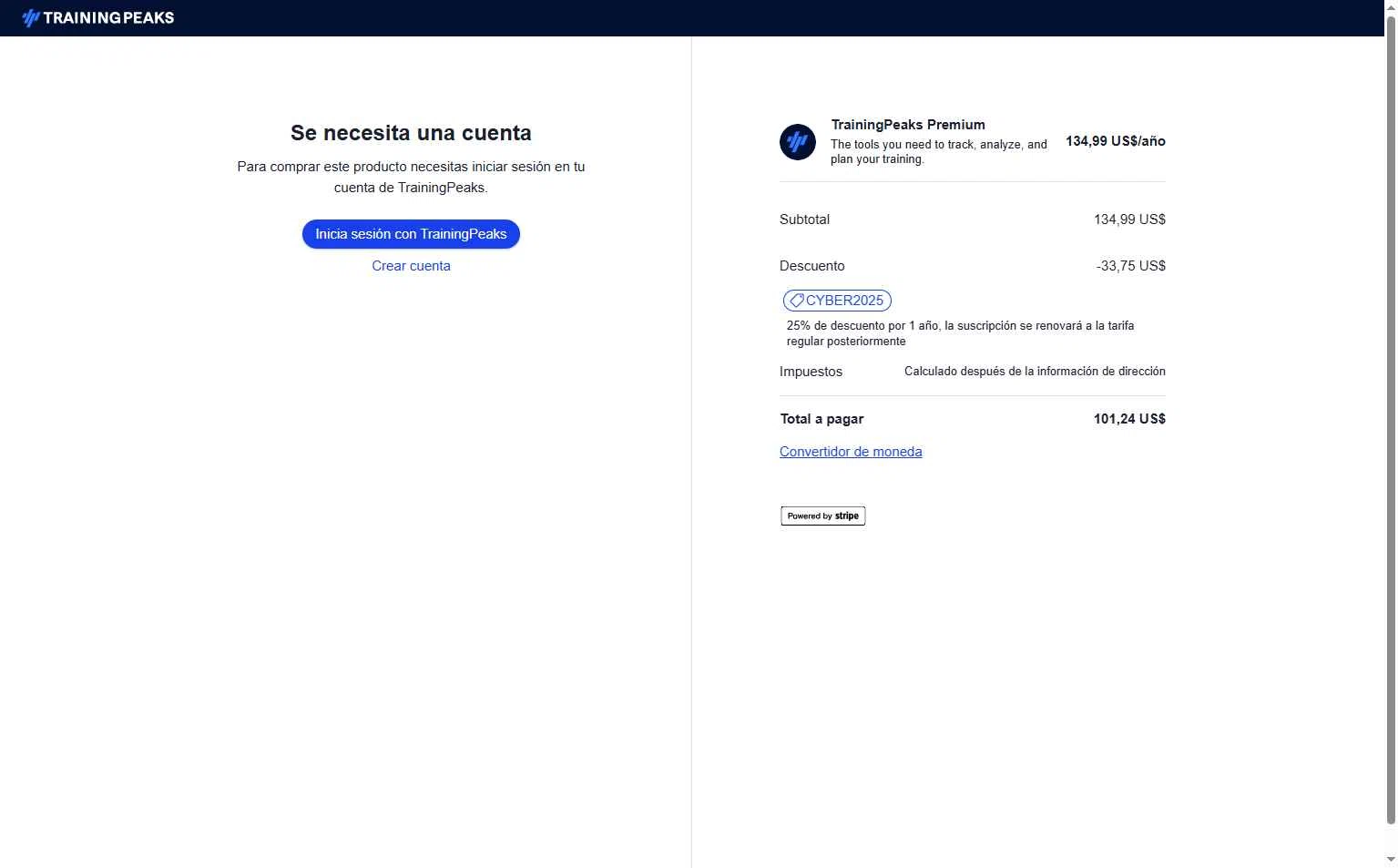Select the 'Se necesita una cuenta' heading
This screenshot has width=1398, height=868.
pos(411,133)
